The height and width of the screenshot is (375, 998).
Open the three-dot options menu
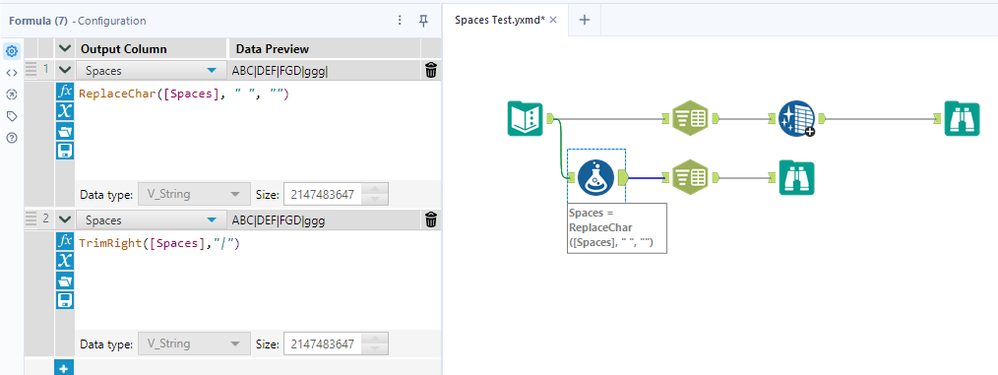[400, 20]
